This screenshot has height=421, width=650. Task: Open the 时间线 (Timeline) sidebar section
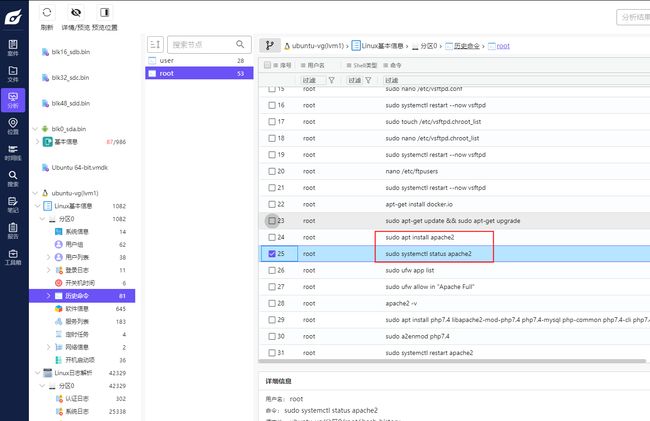(x=13, y=152)
